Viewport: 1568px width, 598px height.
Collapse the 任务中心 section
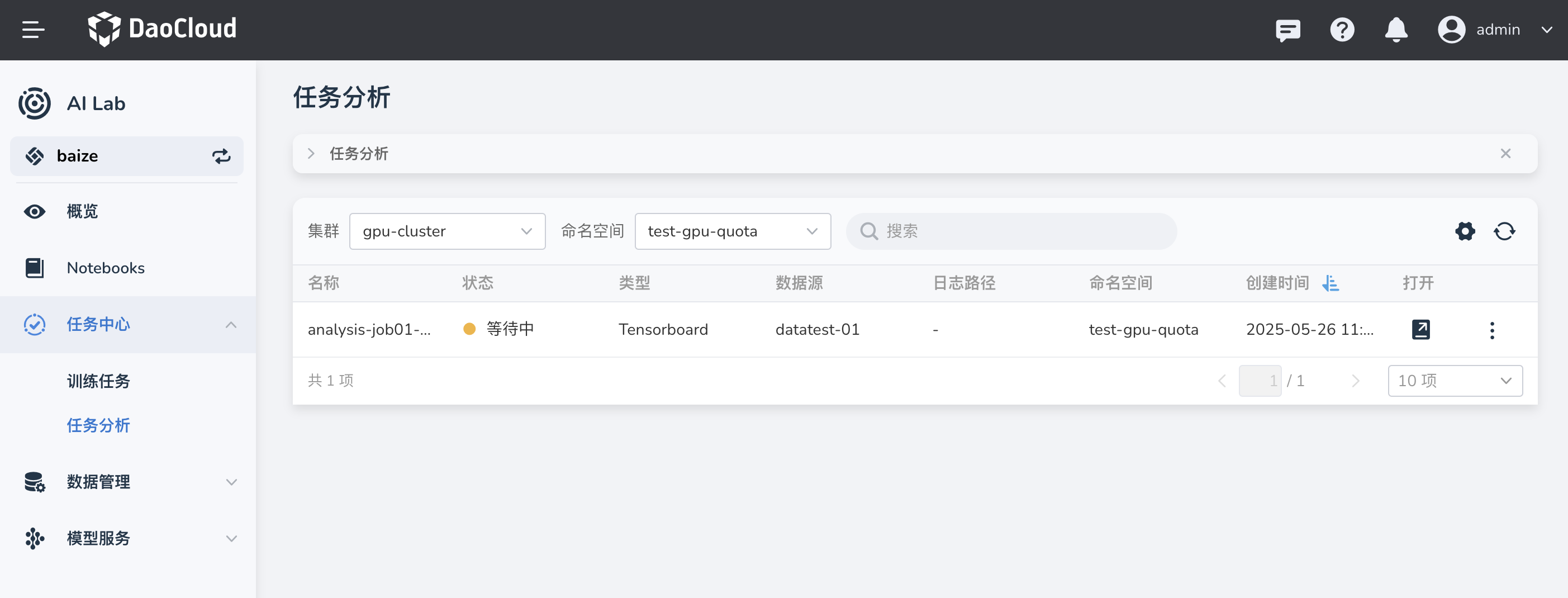[x=231, y=325]
